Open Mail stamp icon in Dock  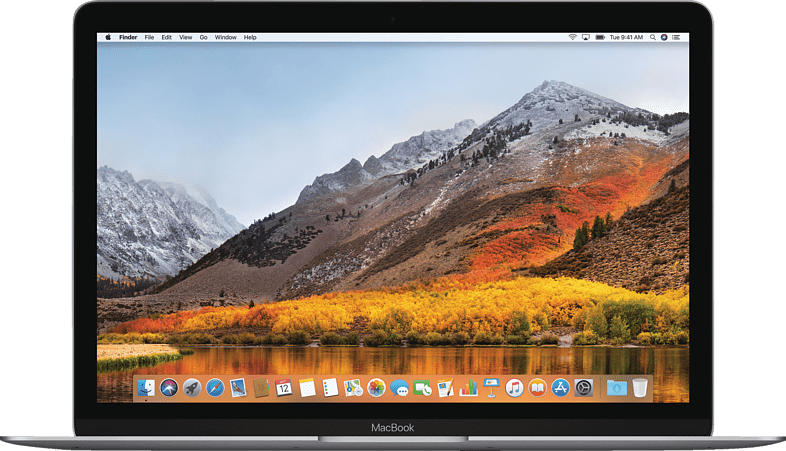point(238,388)
